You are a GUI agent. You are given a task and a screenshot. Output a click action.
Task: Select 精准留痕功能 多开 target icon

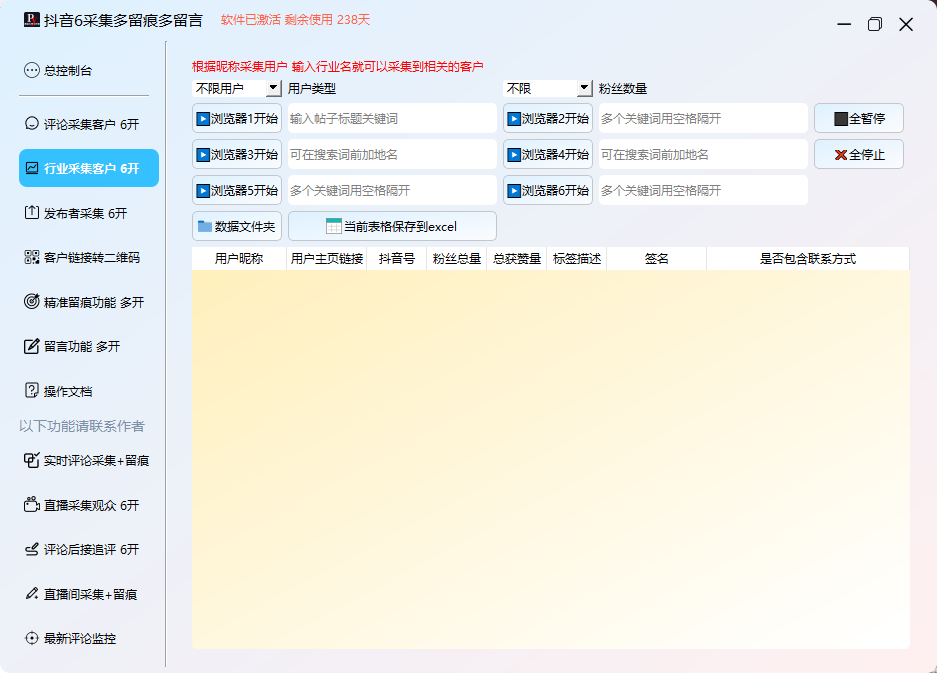click(x=32, y=302)
